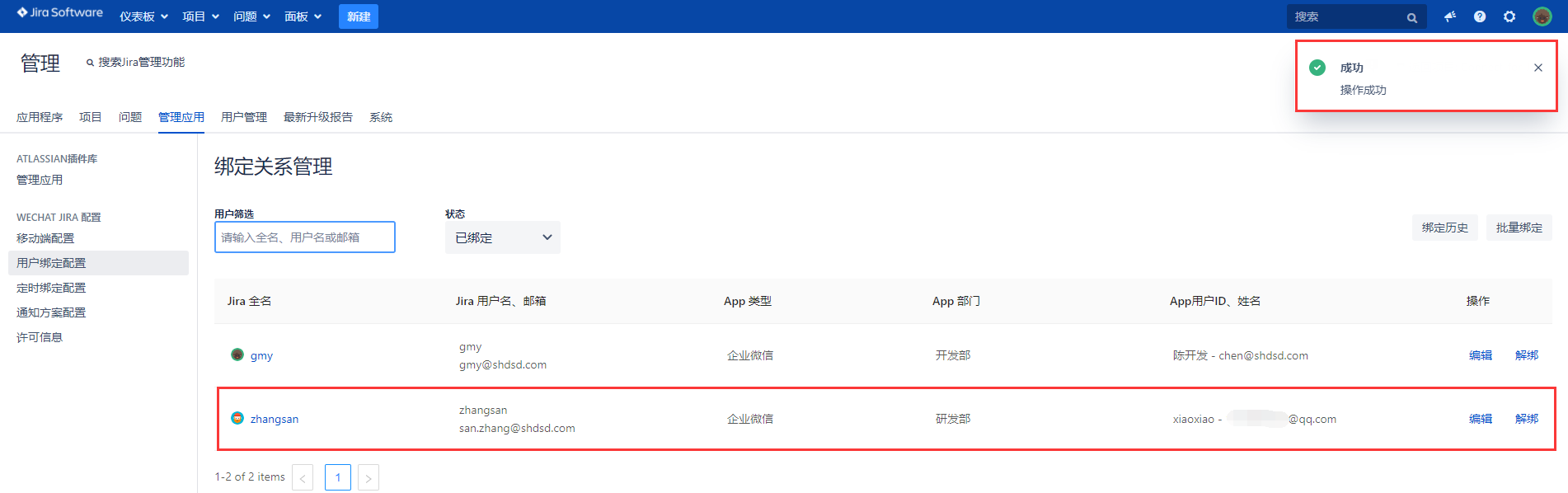Viewport: 1568px width, 493px height.
Task: Open the feedback megaphone icon
Action: pos(1450,16)
